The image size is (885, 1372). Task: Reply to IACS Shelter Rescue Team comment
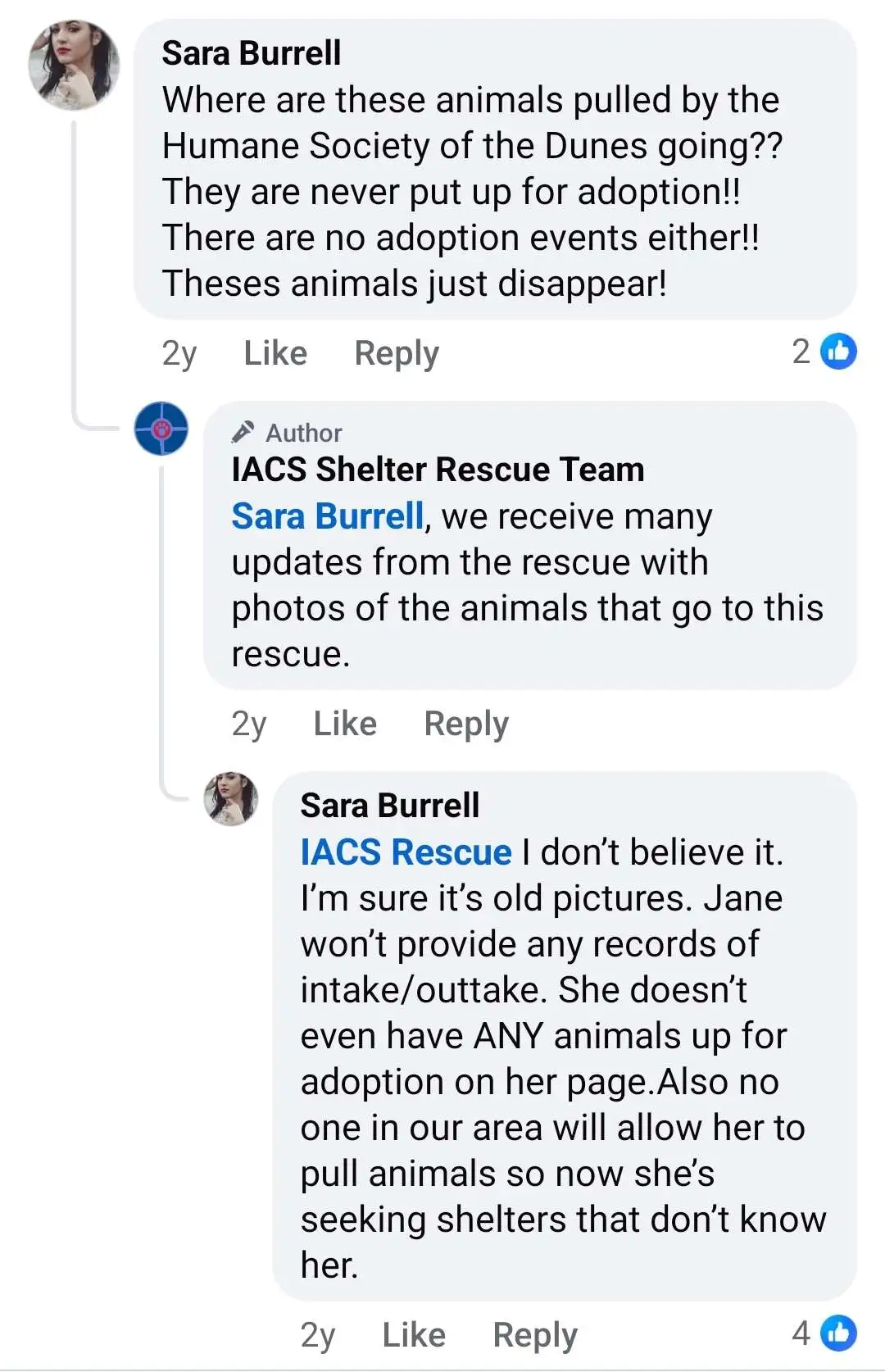tap(466, 724)
